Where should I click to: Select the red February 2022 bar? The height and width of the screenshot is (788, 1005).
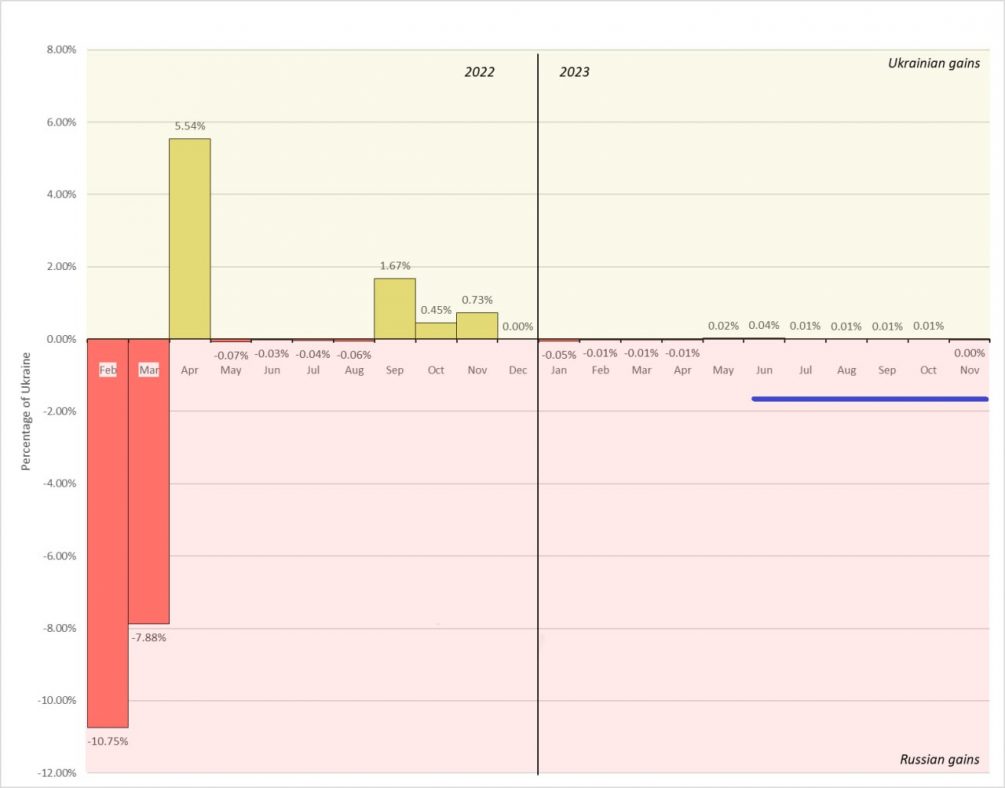tap(107, 540)
